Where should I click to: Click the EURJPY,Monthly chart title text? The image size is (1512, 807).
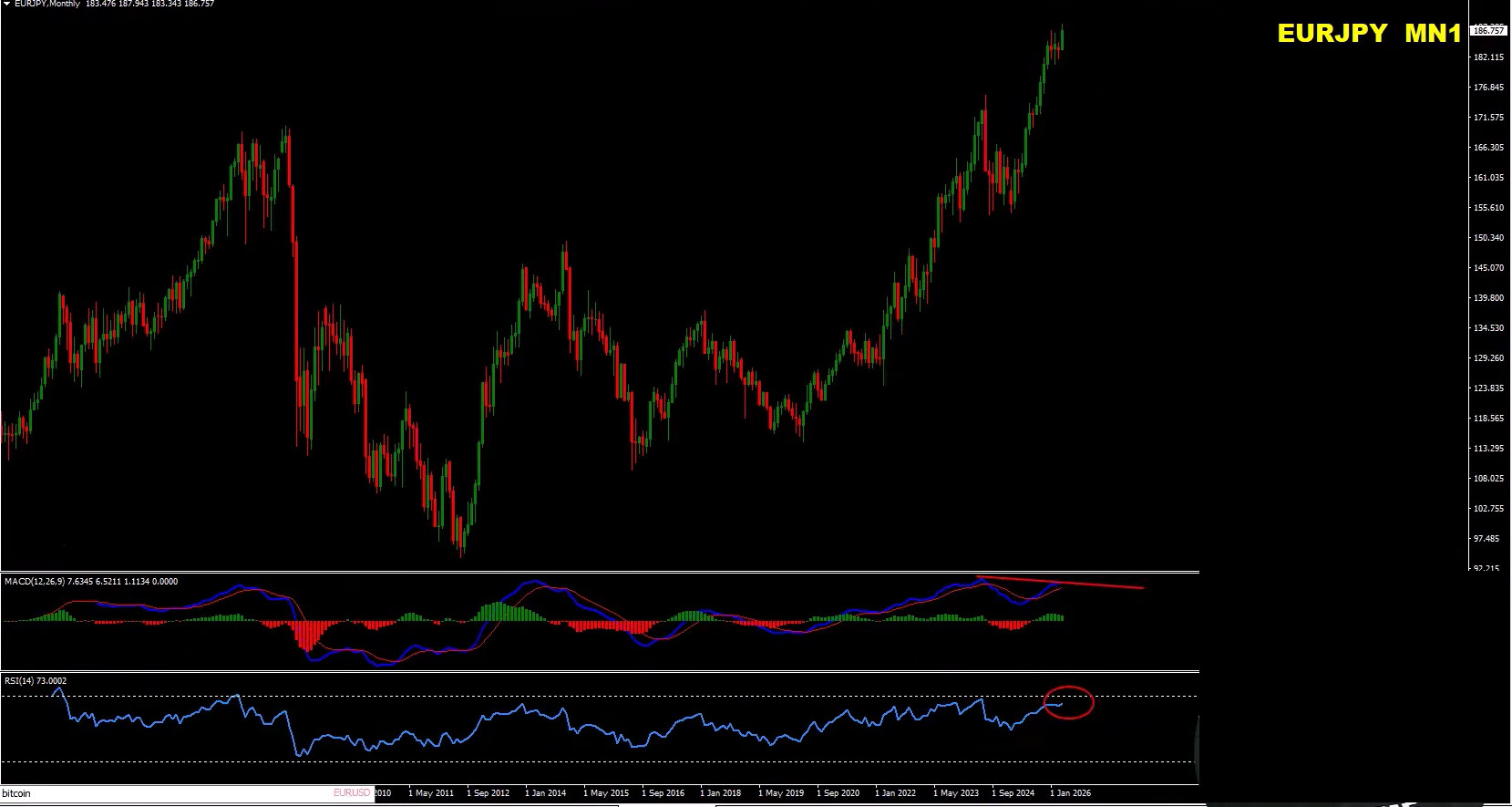pos(47,5)
